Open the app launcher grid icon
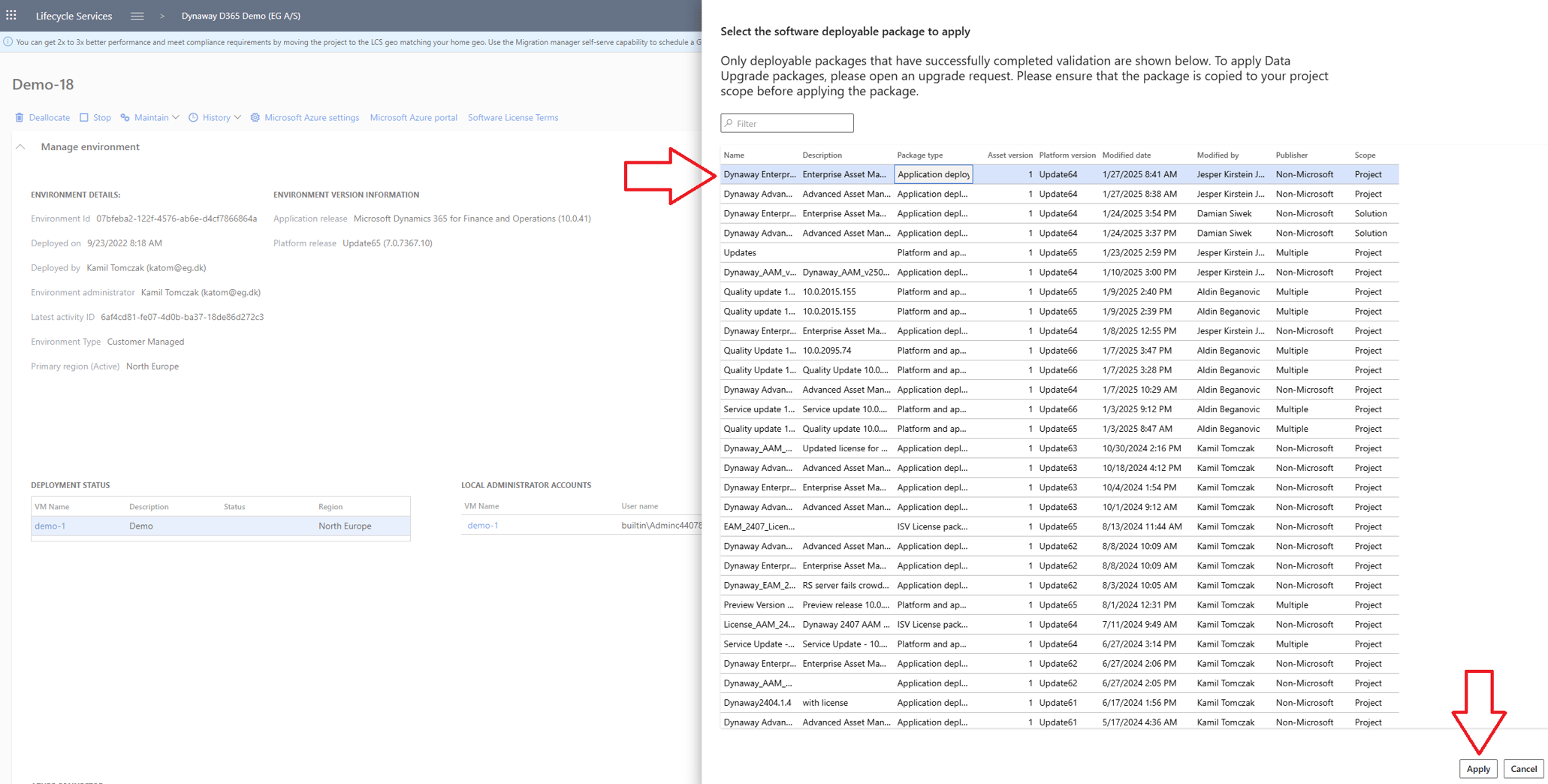 tap(11, 15)
